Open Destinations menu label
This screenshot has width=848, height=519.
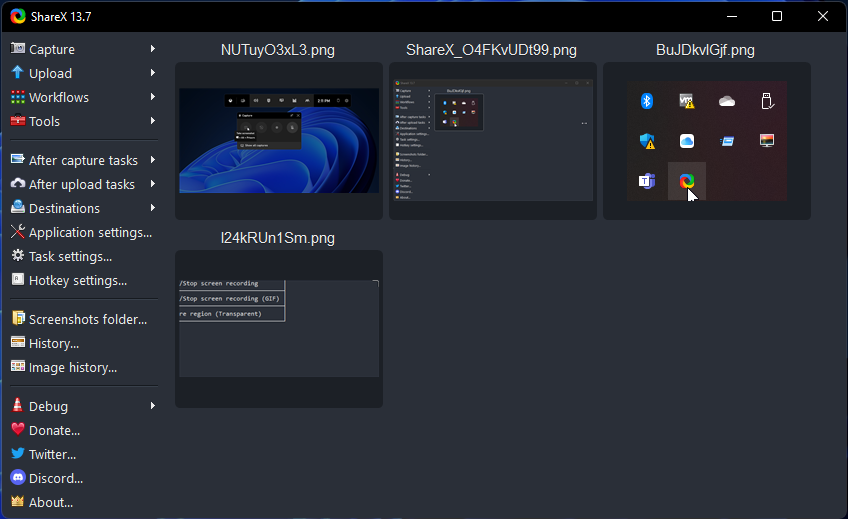click(64, 209)
